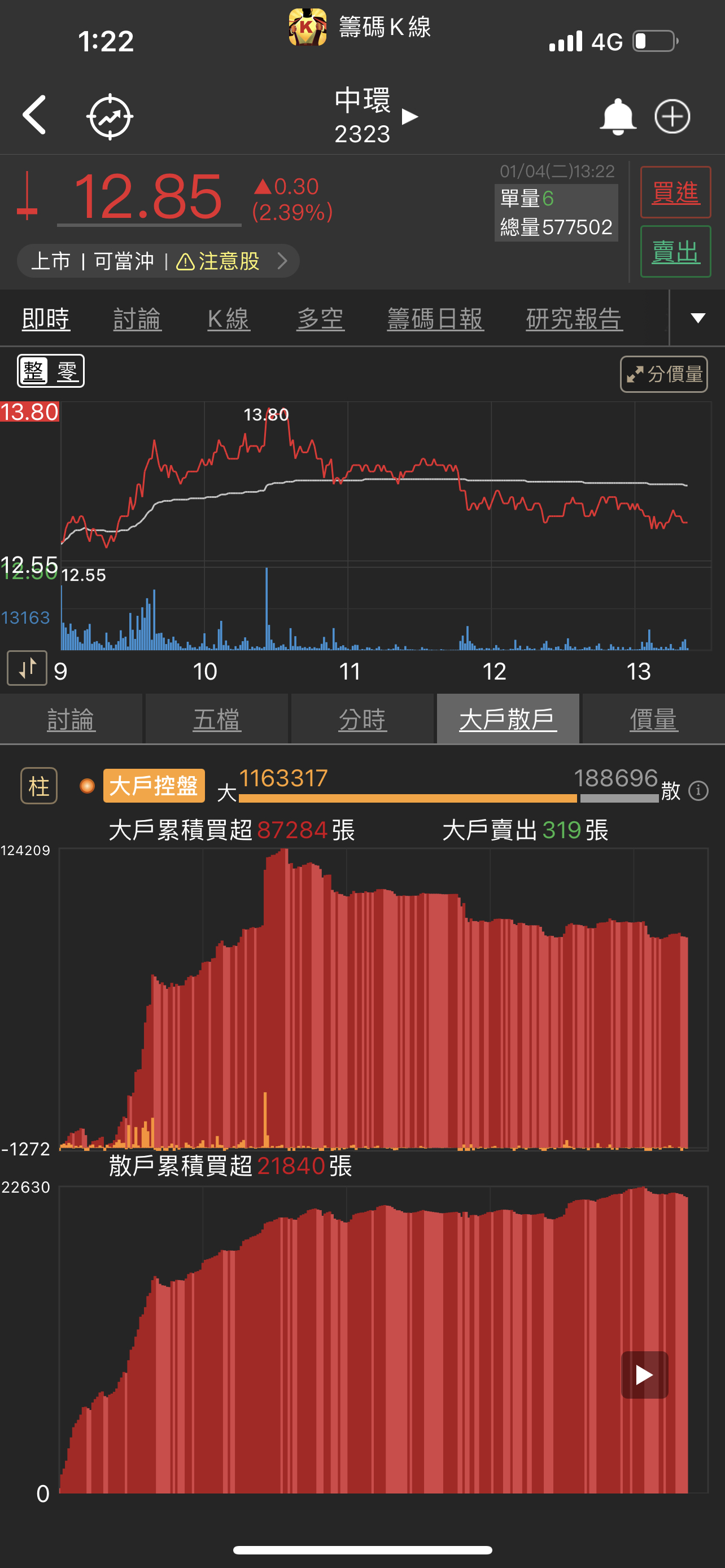Image resolution: width=725 pixels, height=1568 pixels.
Task: Open stock switcher triangle next to 中環
Action: 410,116
